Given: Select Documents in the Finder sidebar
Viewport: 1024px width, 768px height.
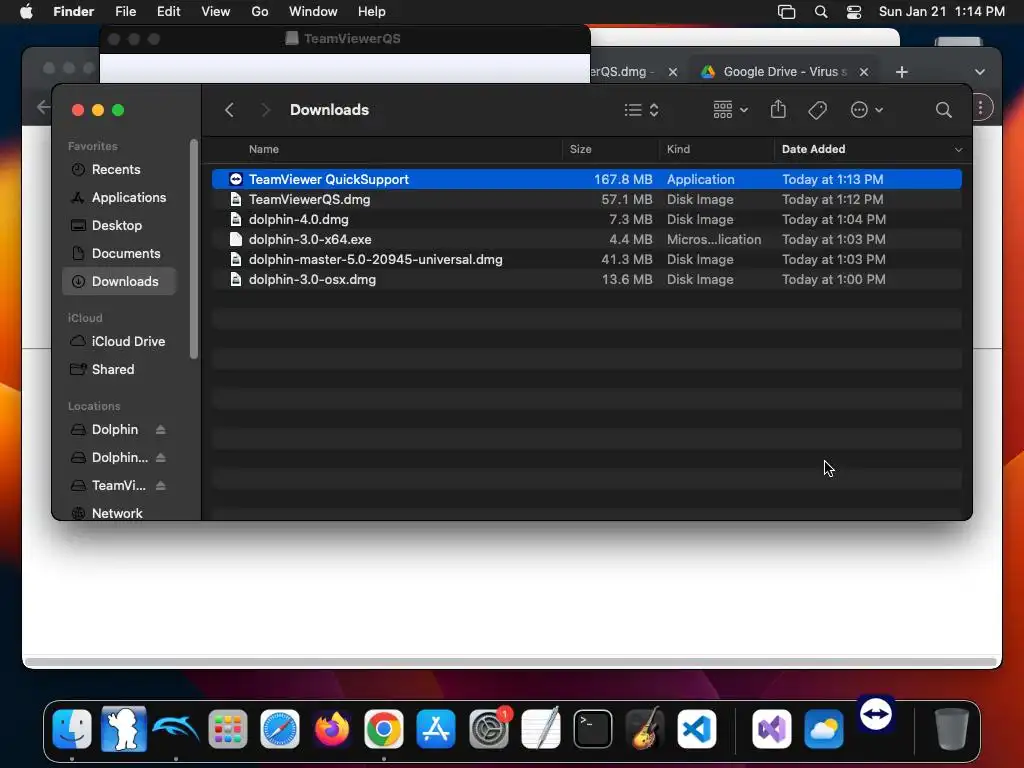Looking at the screenshot, I should tap(120, 253).
